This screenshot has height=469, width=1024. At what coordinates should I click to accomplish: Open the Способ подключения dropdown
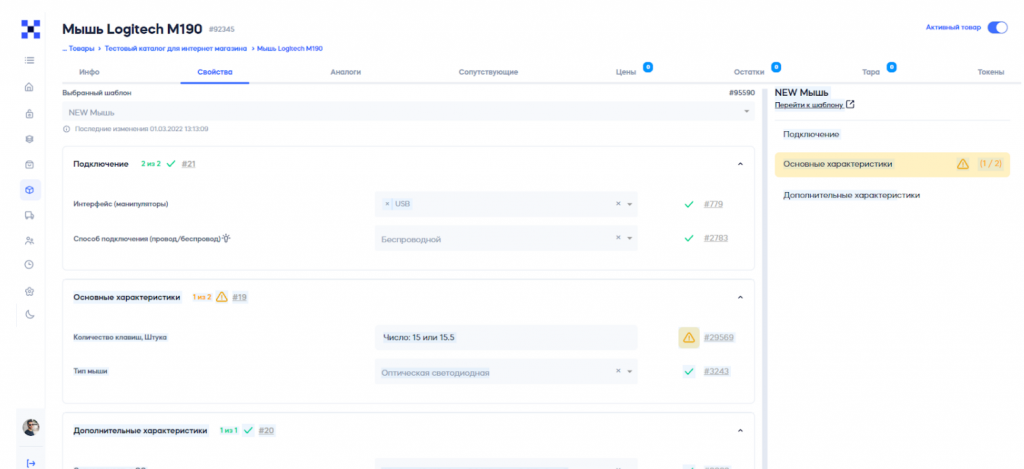pyautogui.click(x=630, y=239)
